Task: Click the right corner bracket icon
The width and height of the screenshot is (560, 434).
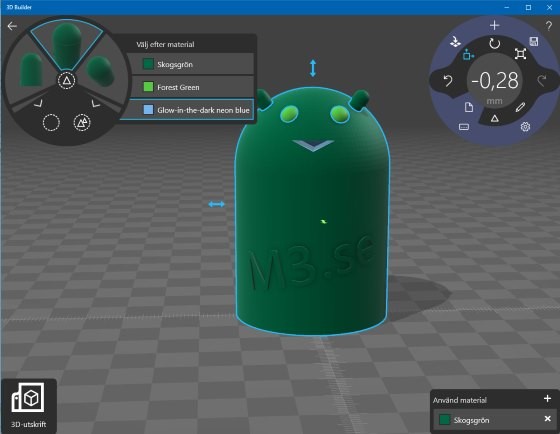Action: [95, 104]
